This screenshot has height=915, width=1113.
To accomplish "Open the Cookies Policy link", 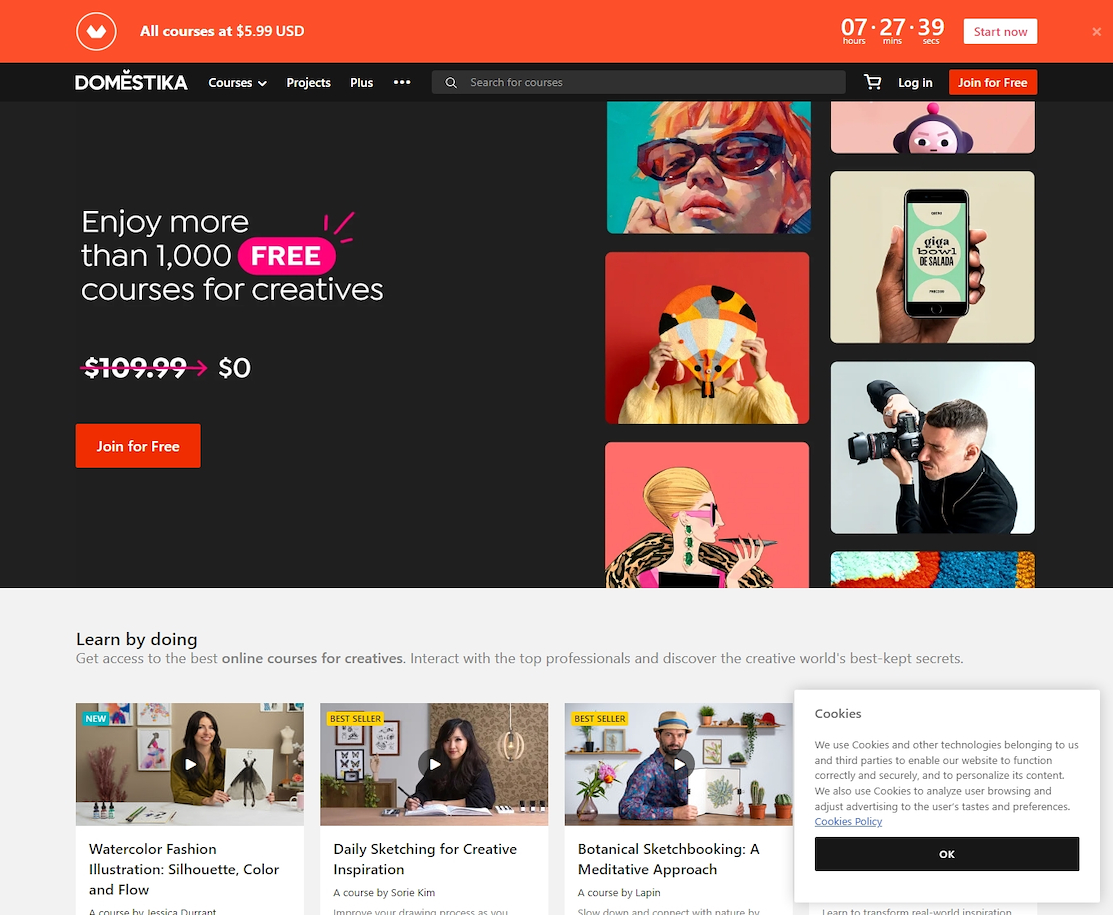I will click(848, 821).
